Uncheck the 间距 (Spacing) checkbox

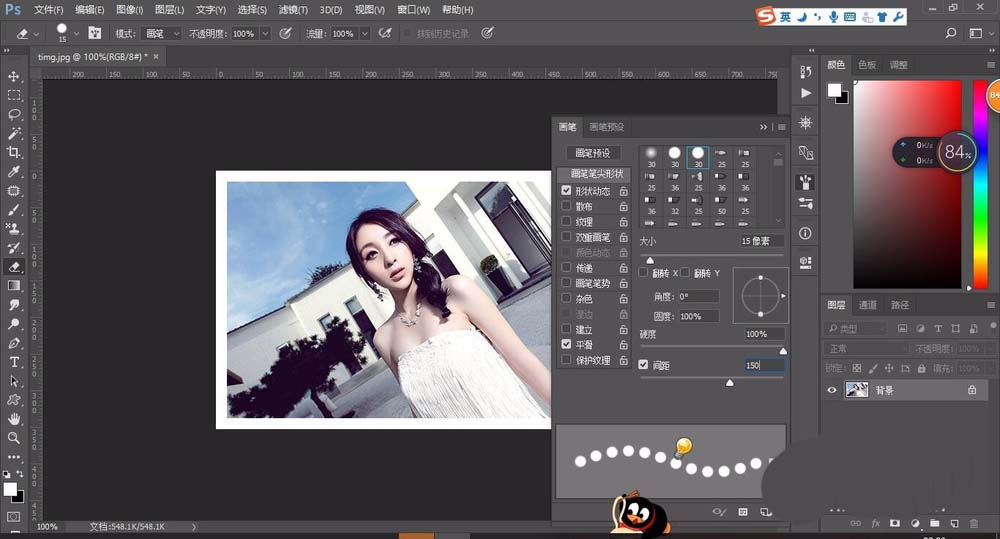click(644, 365)
